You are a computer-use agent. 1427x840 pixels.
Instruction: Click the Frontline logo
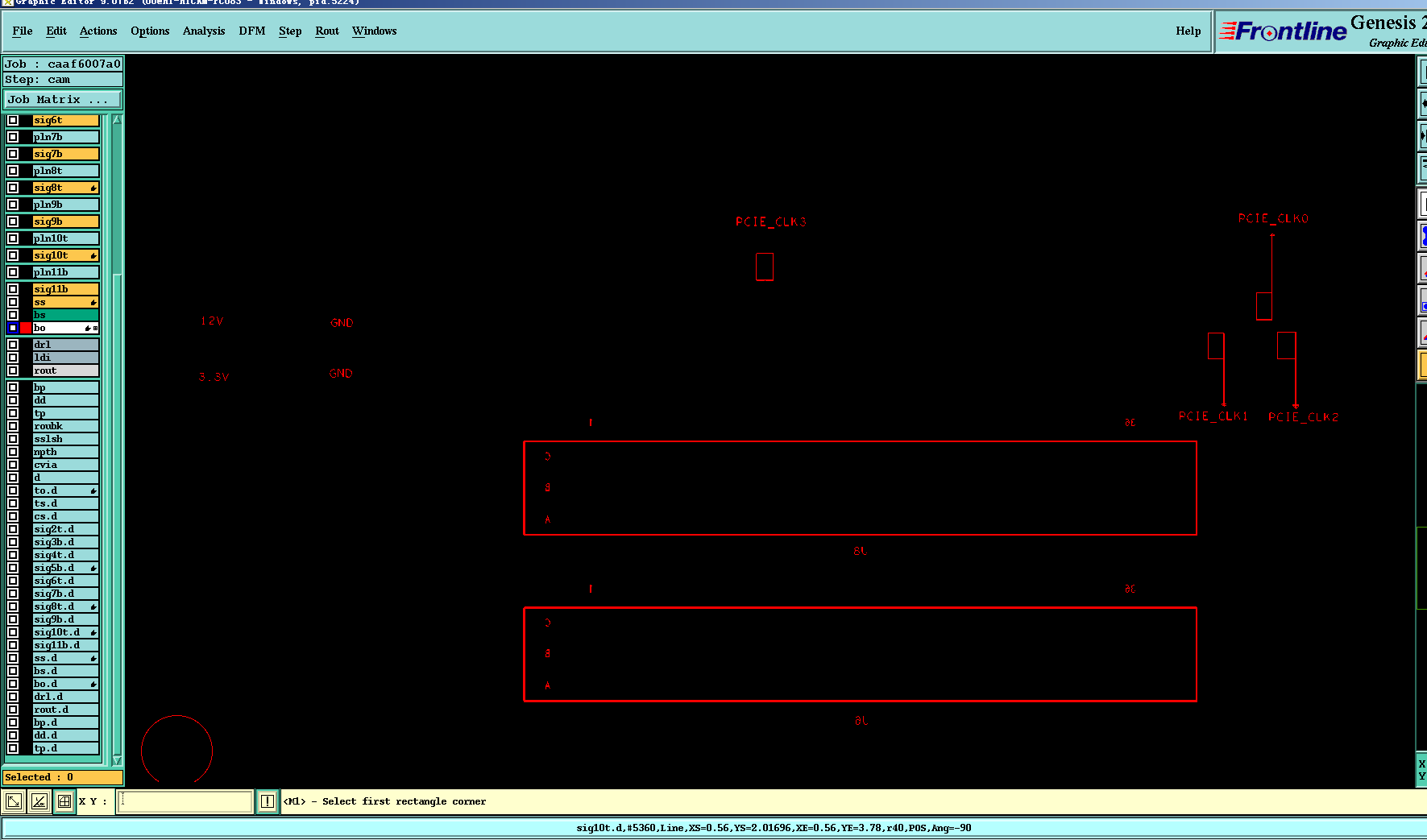click(1284, 31)
